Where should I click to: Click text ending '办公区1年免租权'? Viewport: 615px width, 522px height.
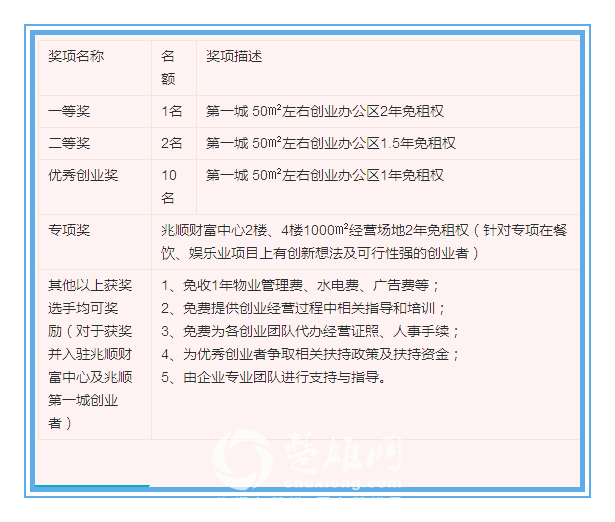[x=325, y=175]
